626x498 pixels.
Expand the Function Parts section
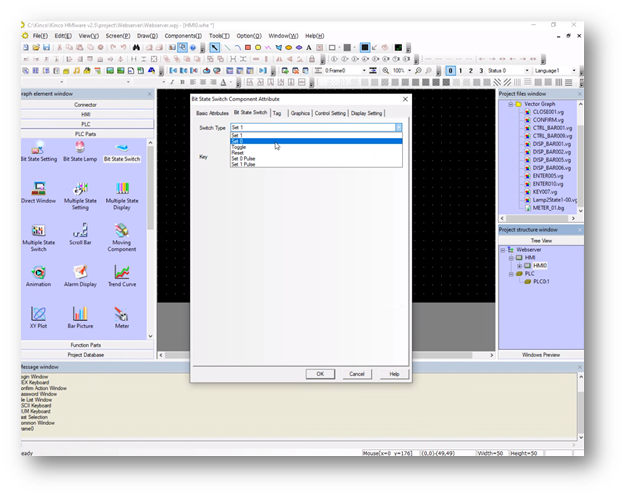click(86, 345)
